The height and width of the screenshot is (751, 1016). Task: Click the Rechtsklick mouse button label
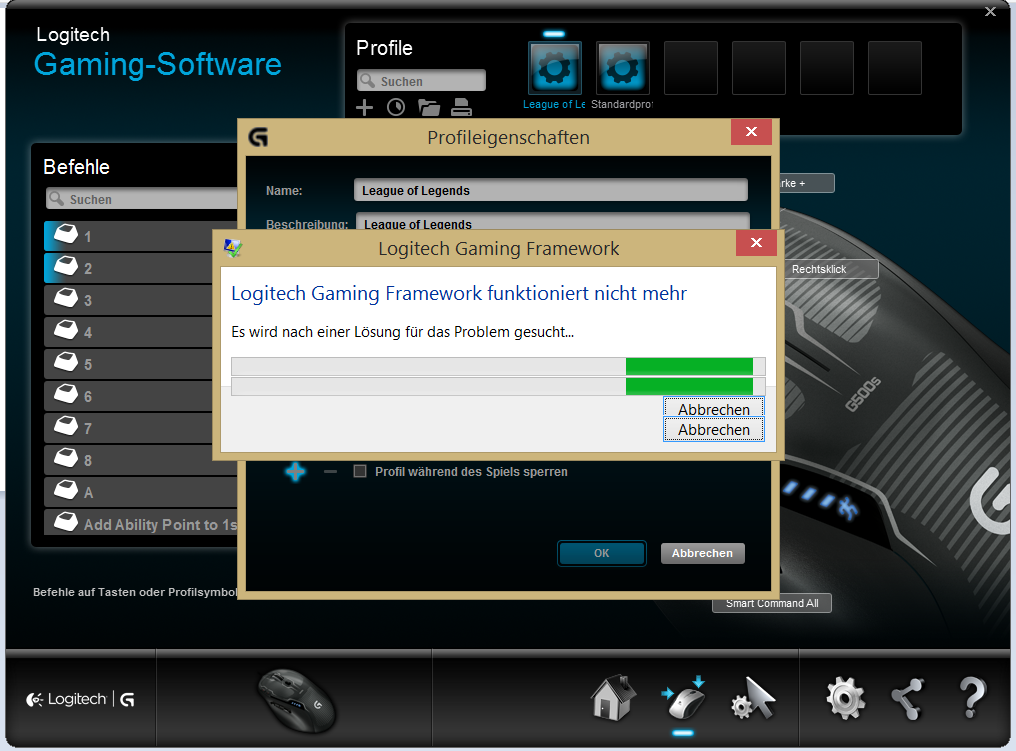point(831,269)
